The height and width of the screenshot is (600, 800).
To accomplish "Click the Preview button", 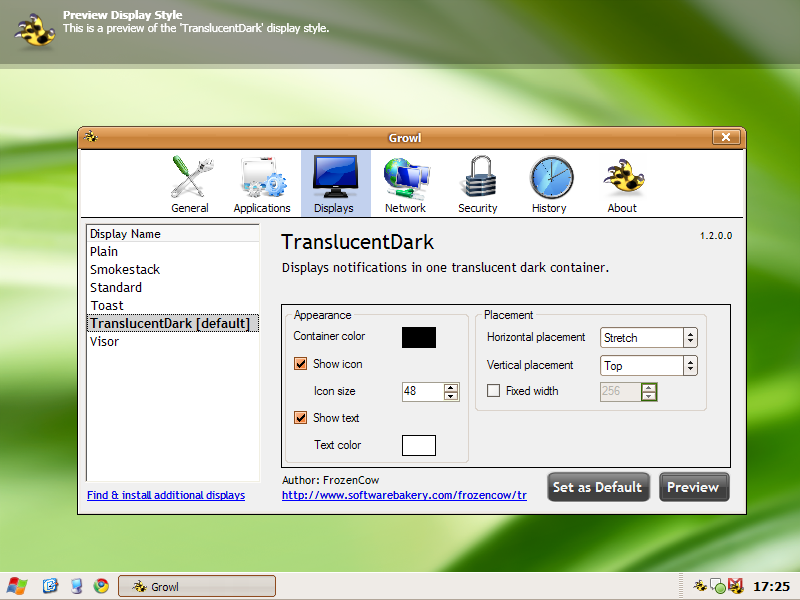I will coord(694,487).
